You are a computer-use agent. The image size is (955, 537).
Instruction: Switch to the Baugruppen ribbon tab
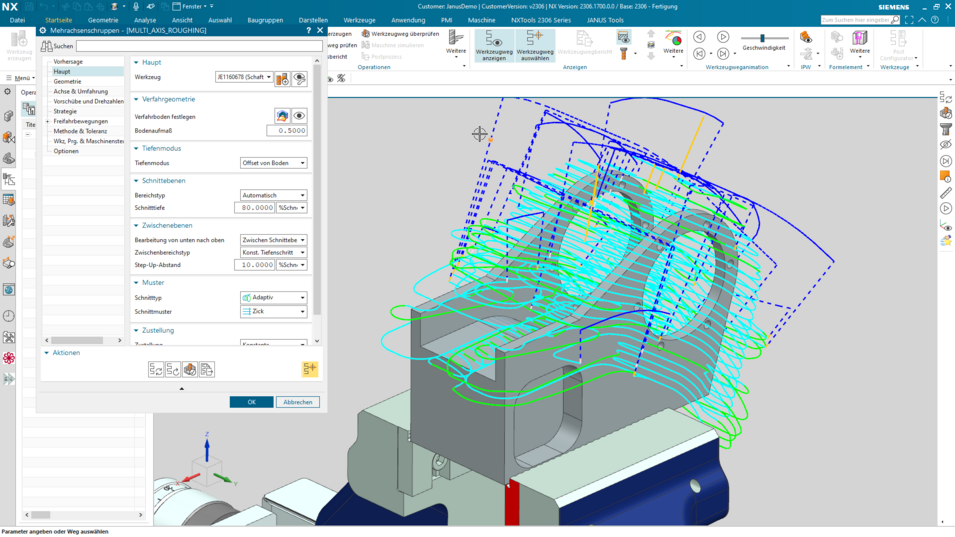[265, 20]
